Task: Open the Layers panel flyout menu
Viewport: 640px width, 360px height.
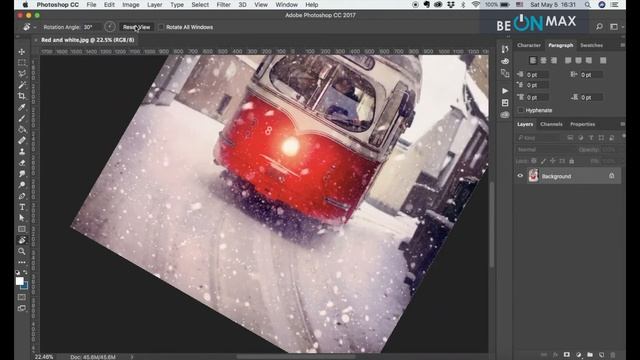Action: (x=622, y=124)
